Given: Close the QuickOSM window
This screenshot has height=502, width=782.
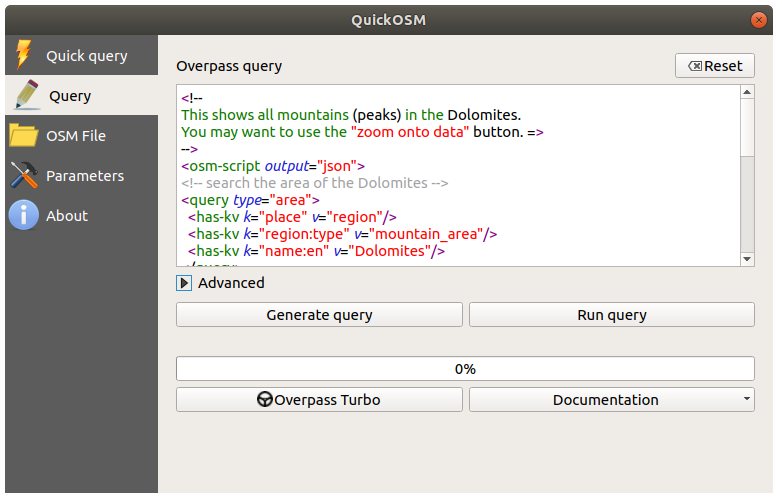Looking at the screenshot, I should click(x=760, y=19).
